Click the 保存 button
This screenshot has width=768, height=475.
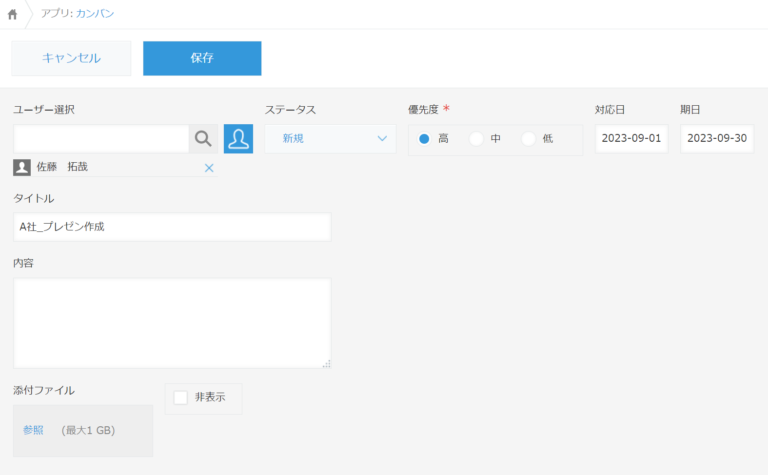click(202, 58)
